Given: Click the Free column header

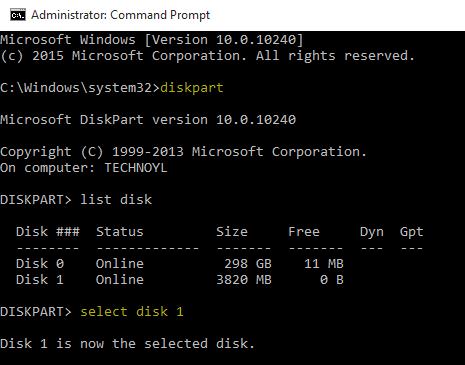Looking at the screenshot, I should tap(304, 232).
